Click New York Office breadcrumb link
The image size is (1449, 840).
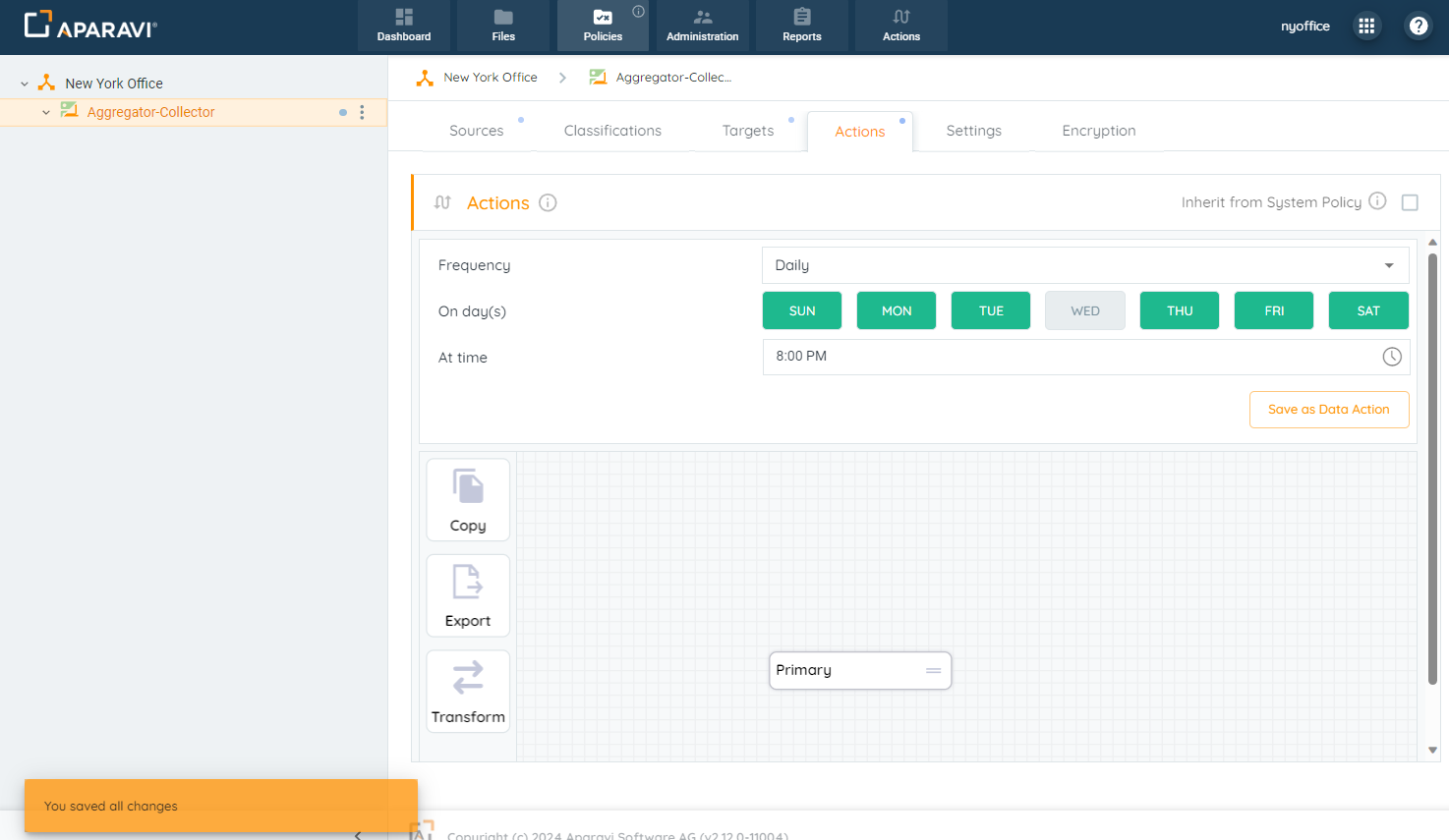pyautogui.click(x=490, y=78)
